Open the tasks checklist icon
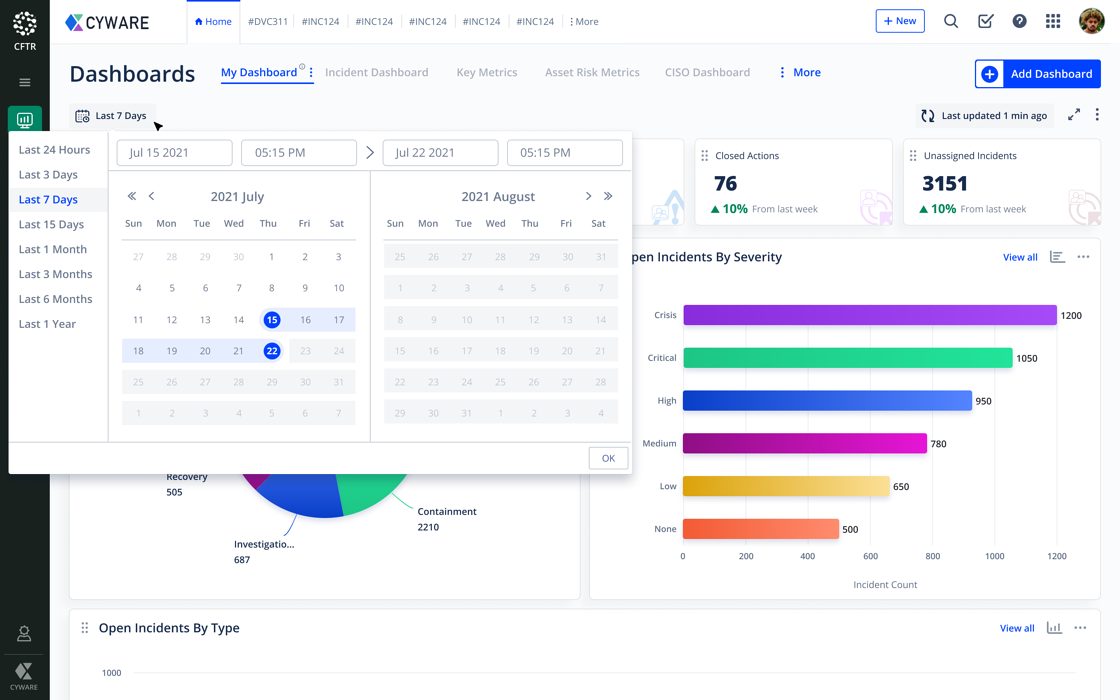The image size is (1120, 700). 985,21
